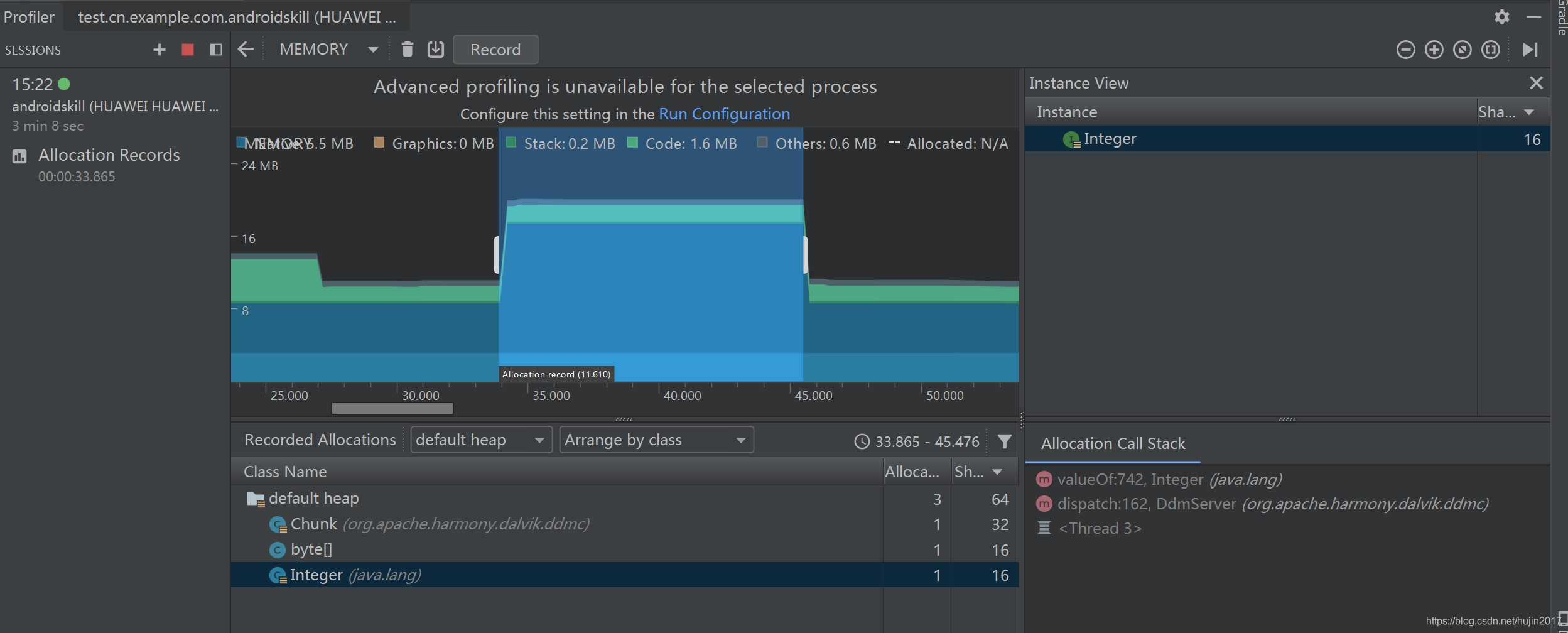
Task: Start a new profiling session with plus icon
Action: [x=160, y=50]
